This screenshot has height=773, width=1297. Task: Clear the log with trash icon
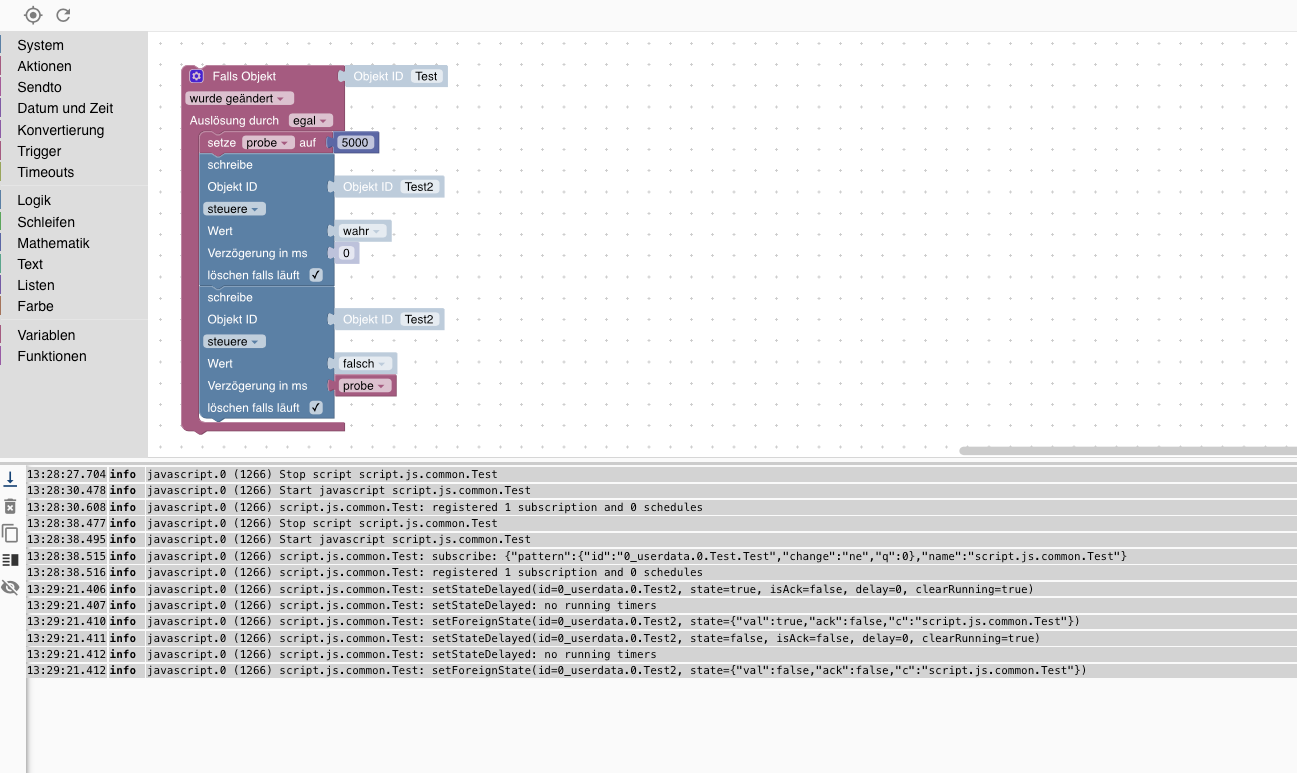[x=10, y=506]
